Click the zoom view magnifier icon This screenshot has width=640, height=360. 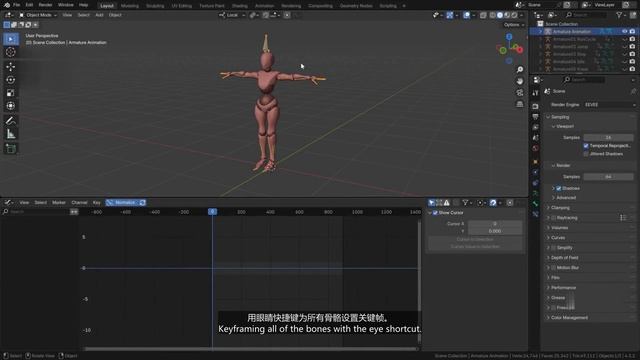pyautogui.click(x=520, y=70)
